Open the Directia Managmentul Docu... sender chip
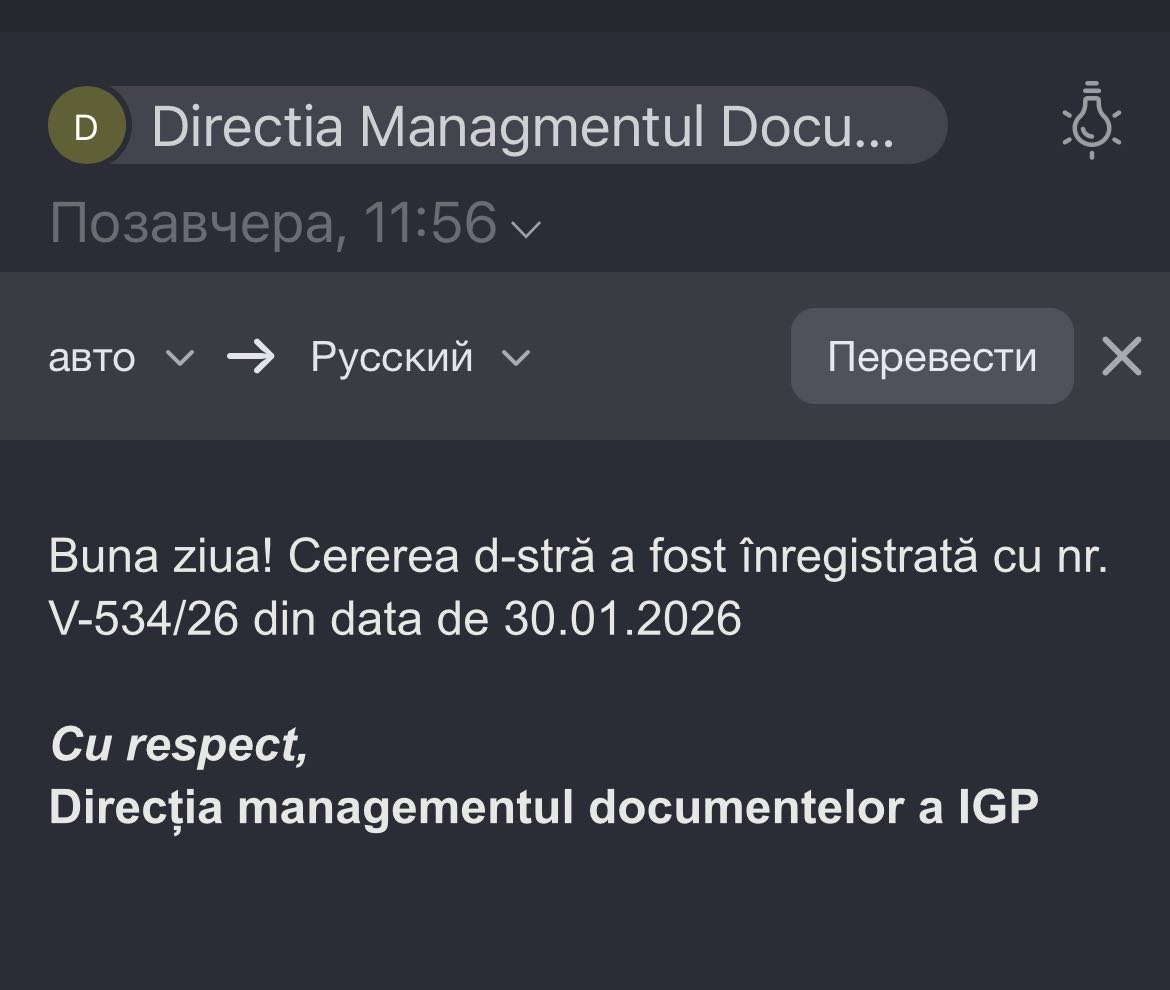1170x990 pixels. (522, 126)
